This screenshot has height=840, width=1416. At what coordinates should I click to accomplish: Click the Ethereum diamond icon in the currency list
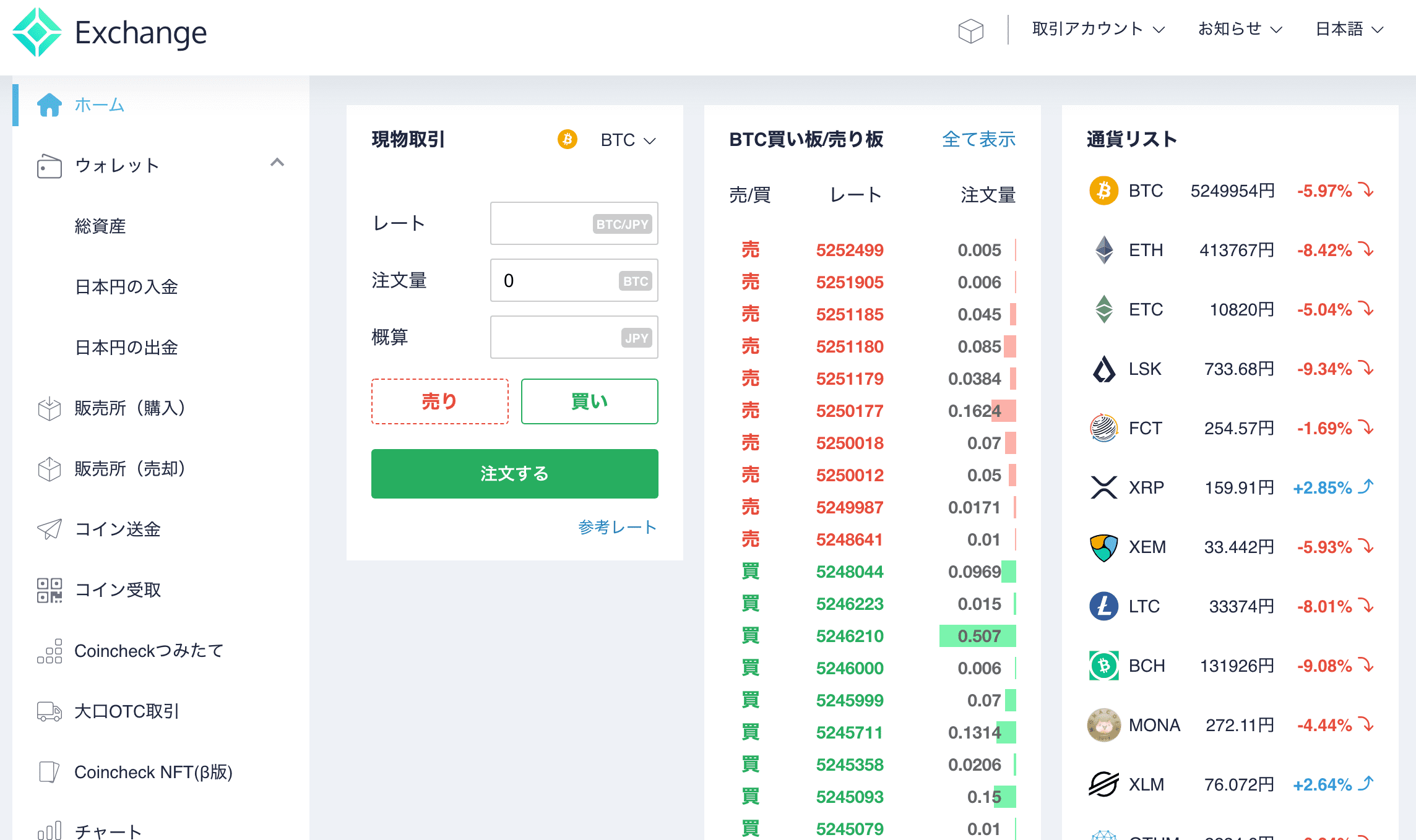(1103, 250)
